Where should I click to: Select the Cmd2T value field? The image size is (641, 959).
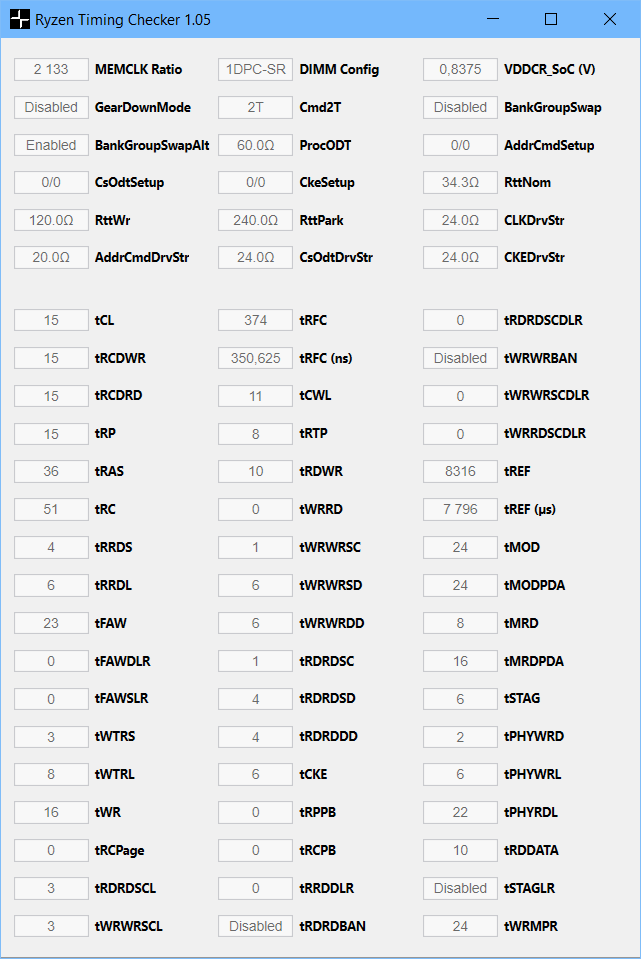tap(255, 107)
